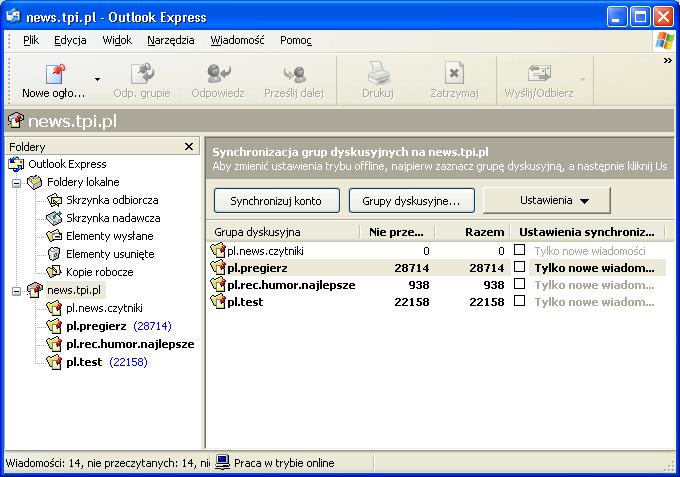The height and width of the screenshot is (477, 680).
Task: Click the Drukuj printer icon
Action: tap(377, 75)
